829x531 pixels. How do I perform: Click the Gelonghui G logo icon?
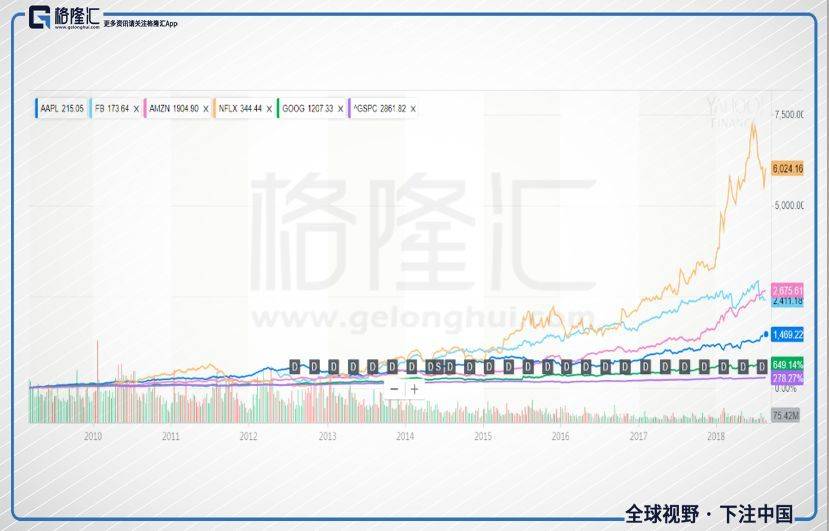click(x=39, y=17)
